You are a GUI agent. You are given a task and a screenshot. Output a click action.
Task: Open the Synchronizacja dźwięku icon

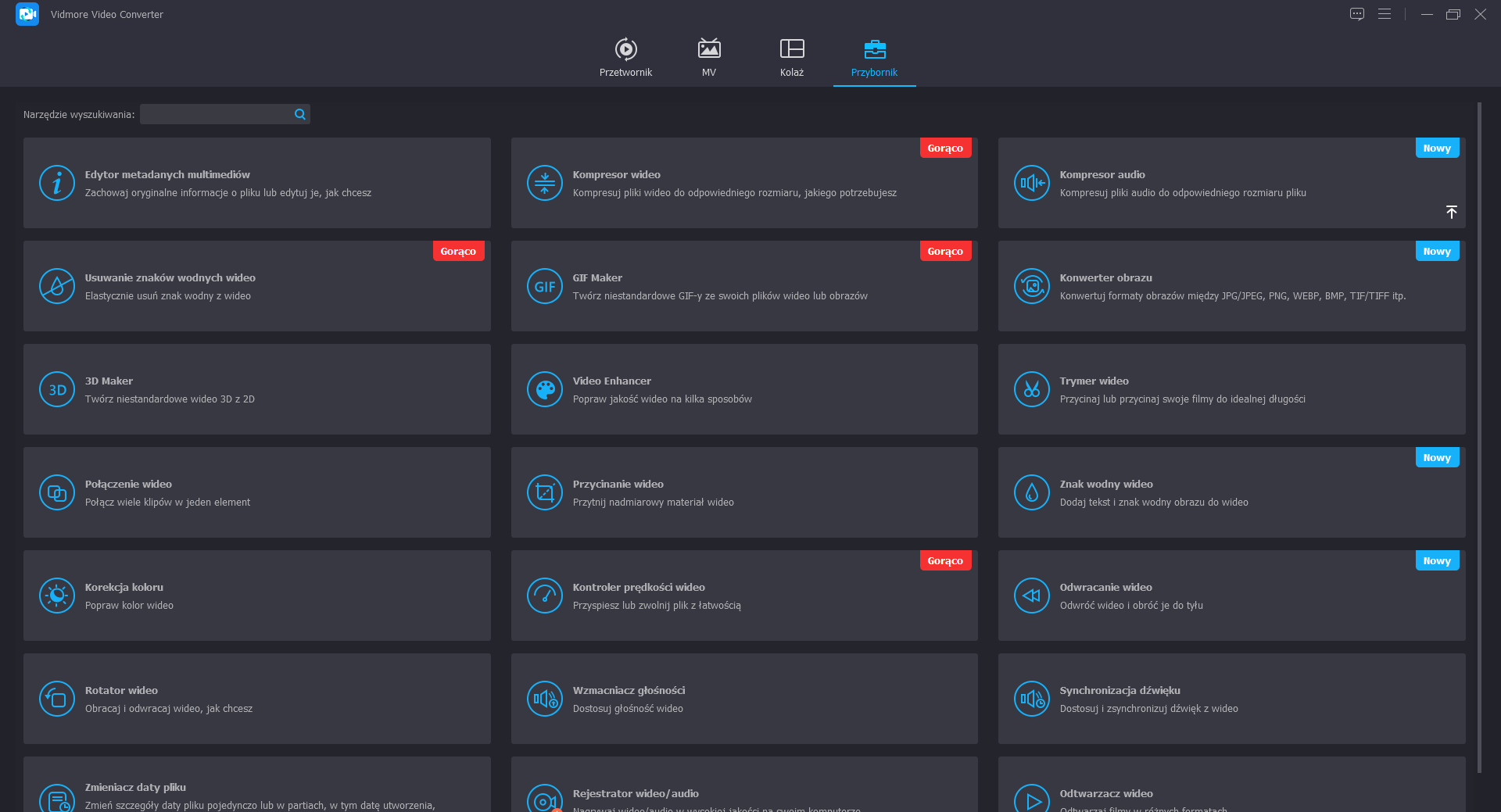(1032, 699)
